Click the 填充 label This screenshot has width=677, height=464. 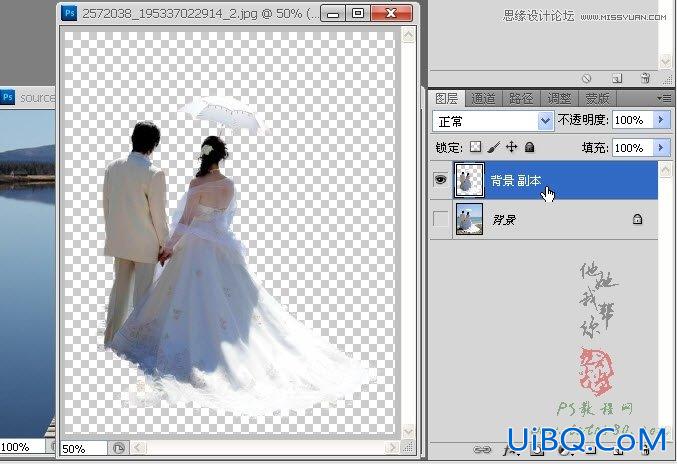pyautogui.click(x=595, y=148)
